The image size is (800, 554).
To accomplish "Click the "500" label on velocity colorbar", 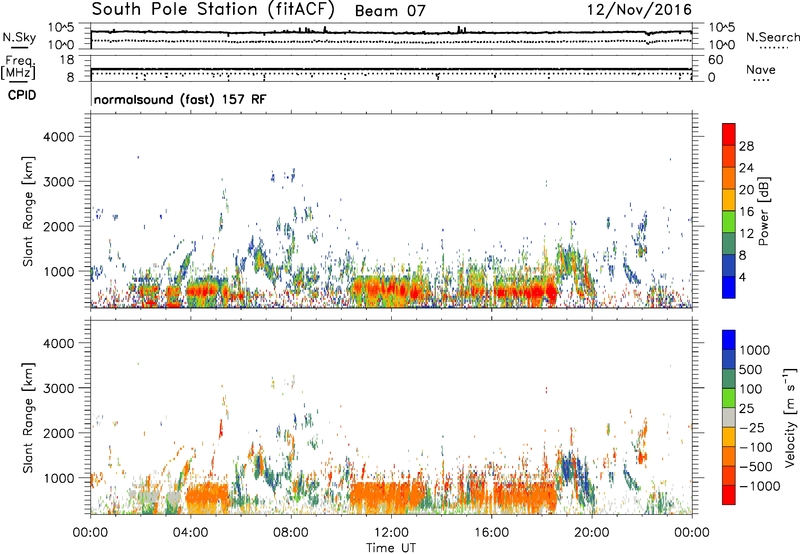I will (x=751, y=370).
